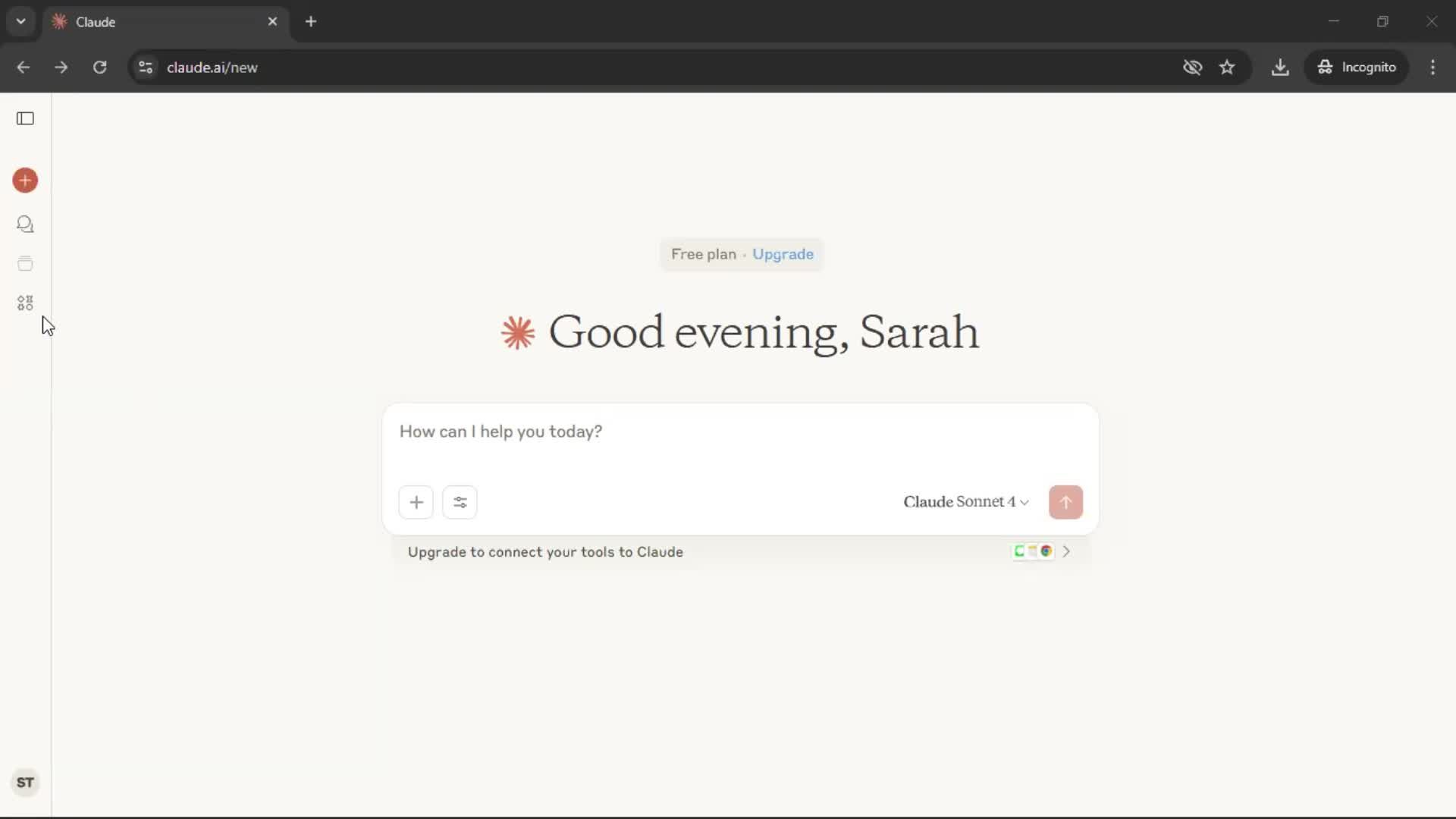Image resolution: width=1456 pixels, height=819 pixels.
Task: Click Upgrade to connect your tools banner
Action: (x=545, y=552)
